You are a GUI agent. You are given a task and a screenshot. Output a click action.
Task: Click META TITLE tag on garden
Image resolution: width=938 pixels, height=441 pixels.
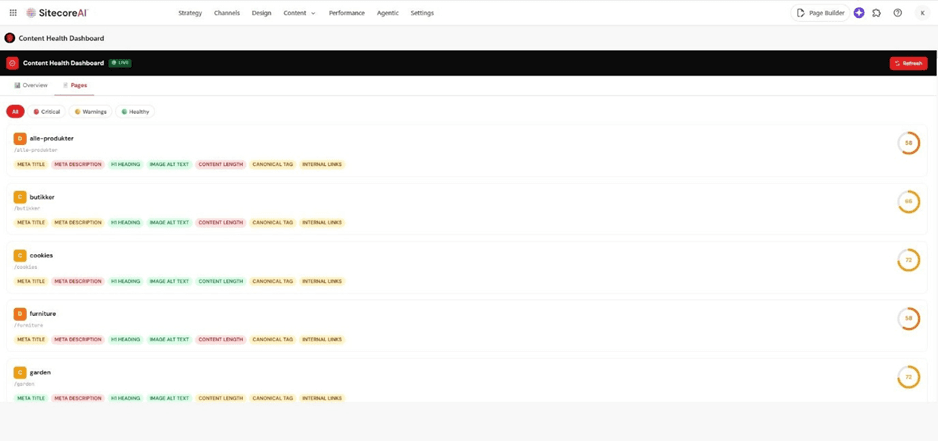pyautogui.click(x=31, y=398)
